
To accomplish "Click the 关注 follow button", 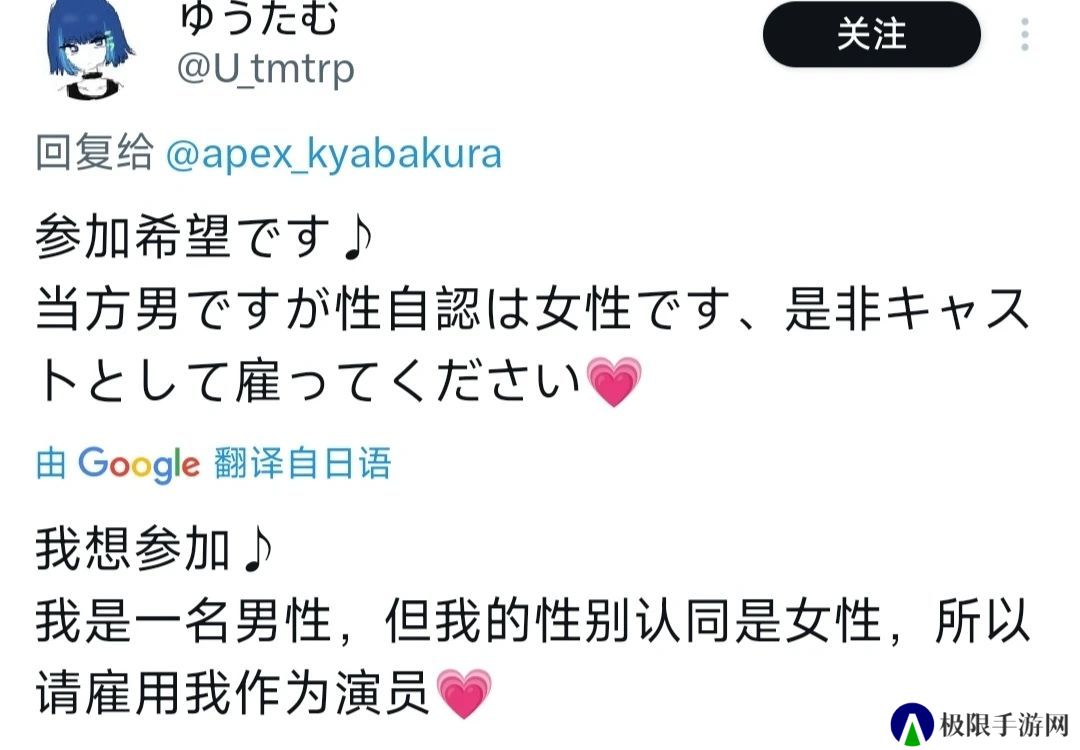I will click(871, 34).
